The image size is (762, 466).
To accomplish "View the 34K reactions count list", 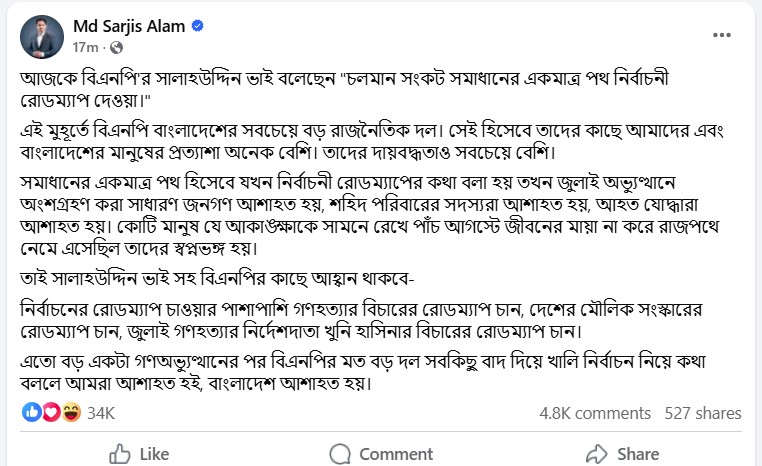I will (x=102, y=412).
